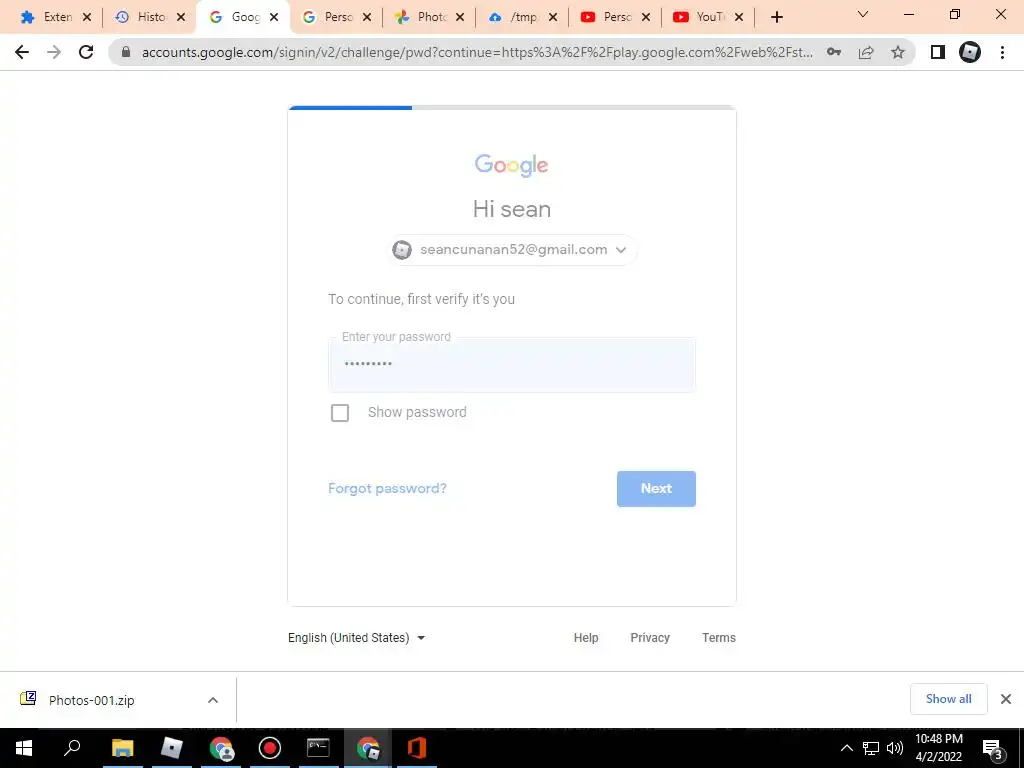This screenshot has width=1024, height=768.
Task: Open the notifications action center
Action: coord(993,748)
